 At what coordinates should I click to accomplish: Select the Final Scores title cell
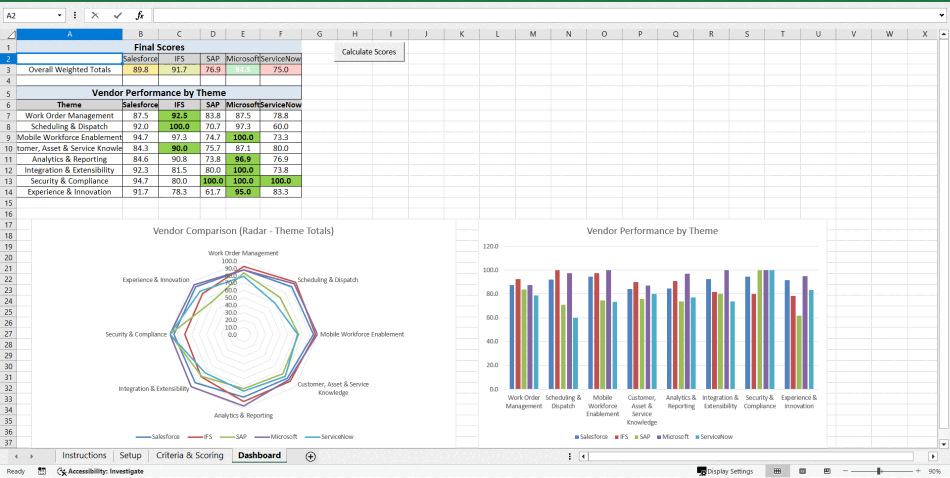pos(159,47)
